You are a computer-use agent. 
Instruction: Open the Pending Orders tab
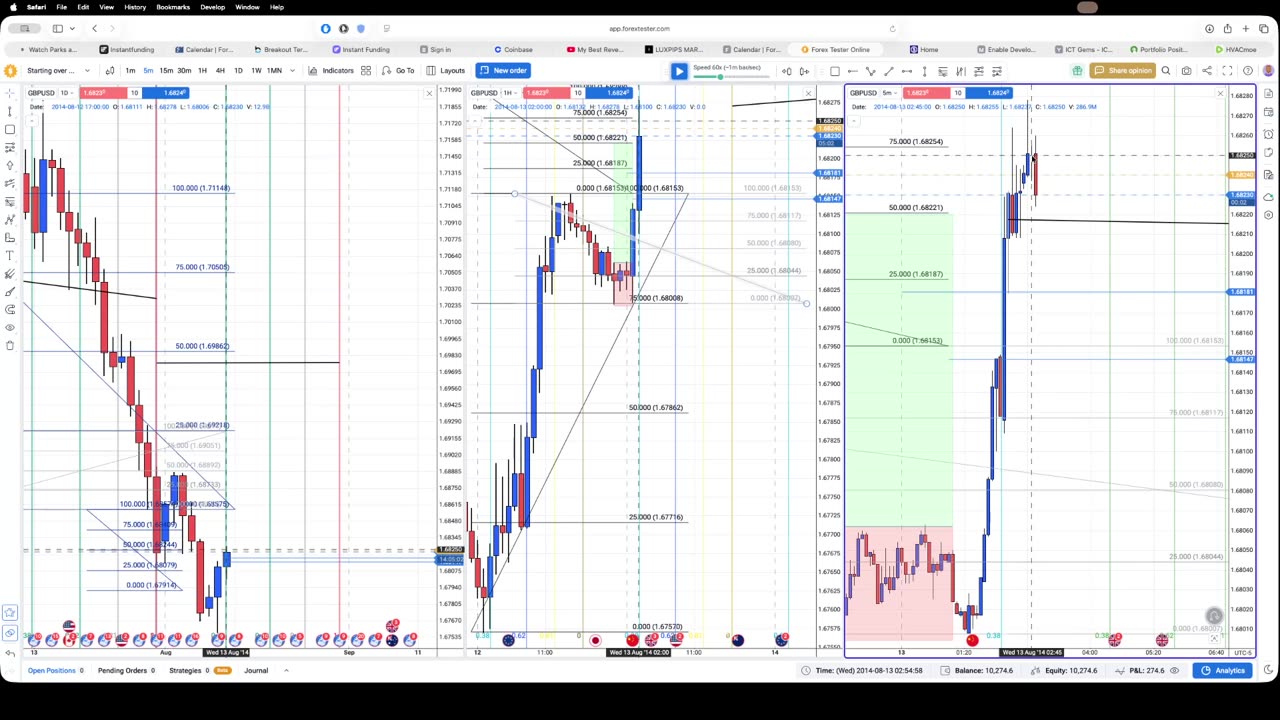tap(125, 670)
